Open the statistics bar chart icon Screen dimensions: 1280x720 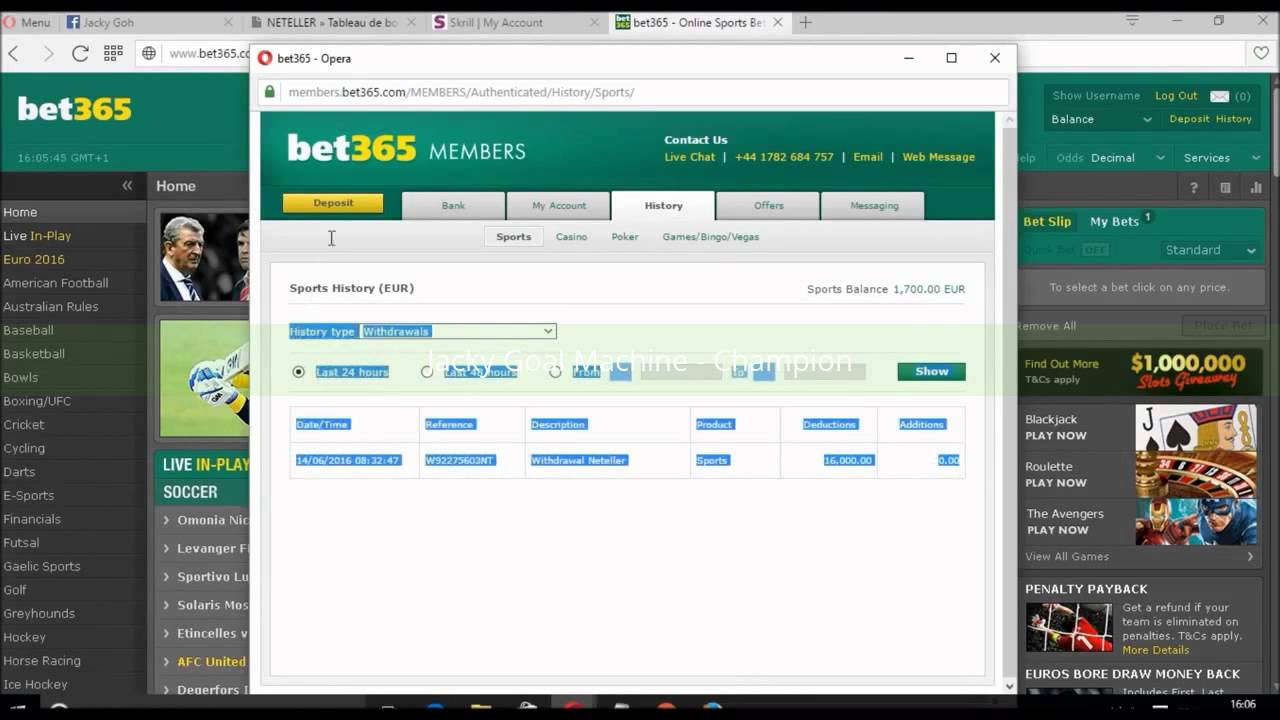[1257, 187]
